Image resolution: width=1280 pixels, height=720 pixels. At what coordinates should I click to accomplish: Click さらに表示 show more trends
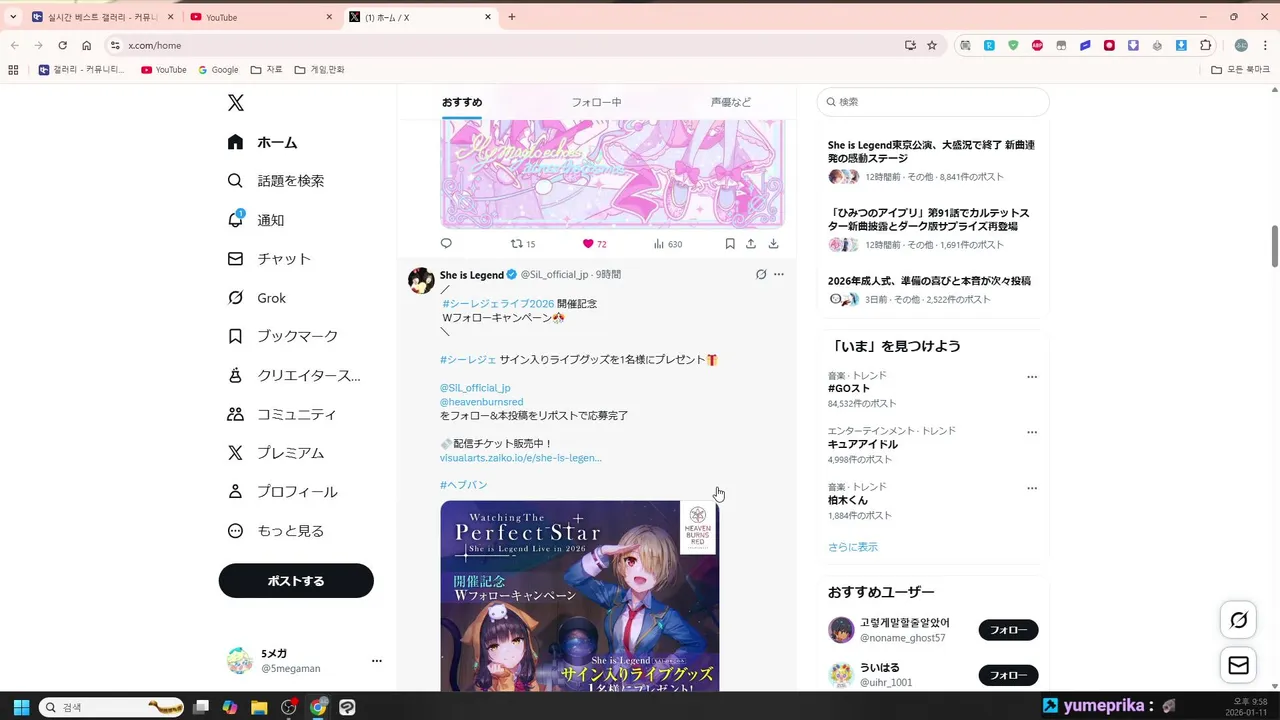click(853, 547)
